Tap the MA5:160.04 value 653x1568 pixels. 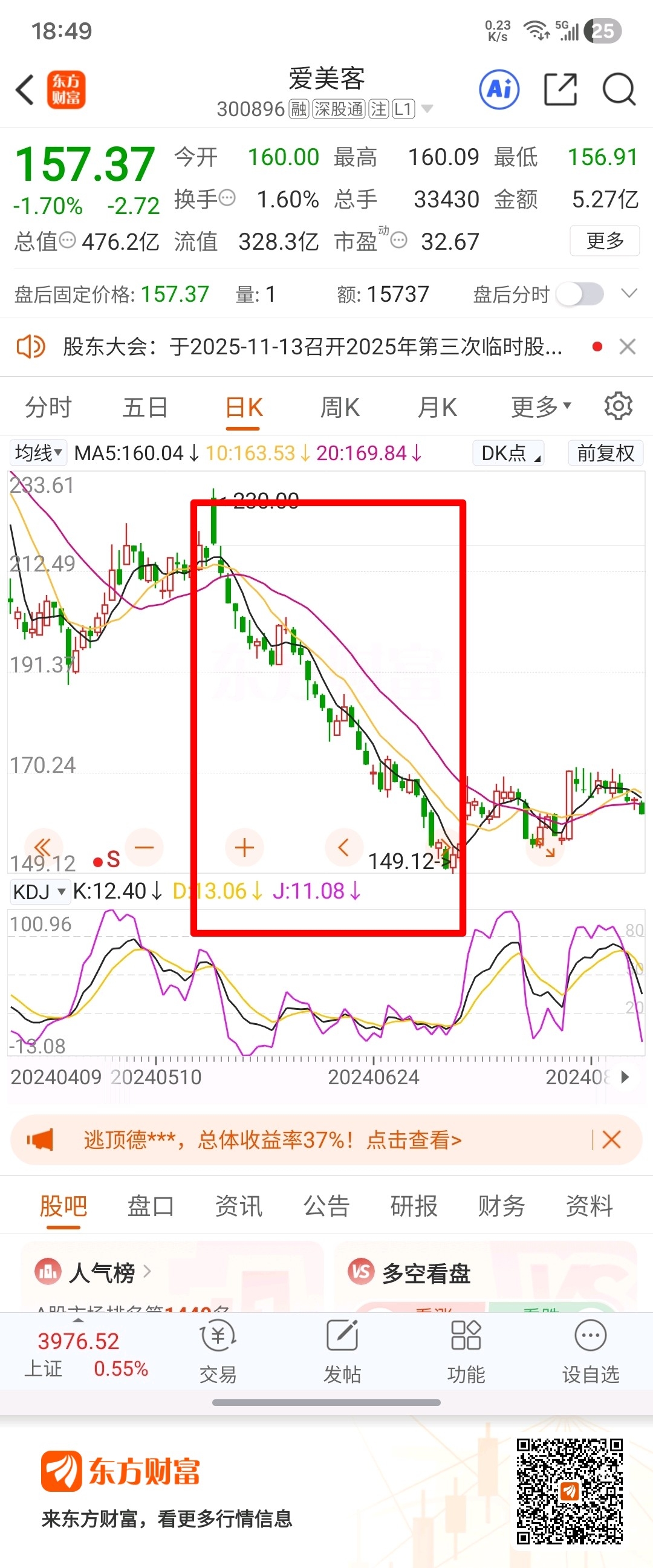[x=136, y=453]
